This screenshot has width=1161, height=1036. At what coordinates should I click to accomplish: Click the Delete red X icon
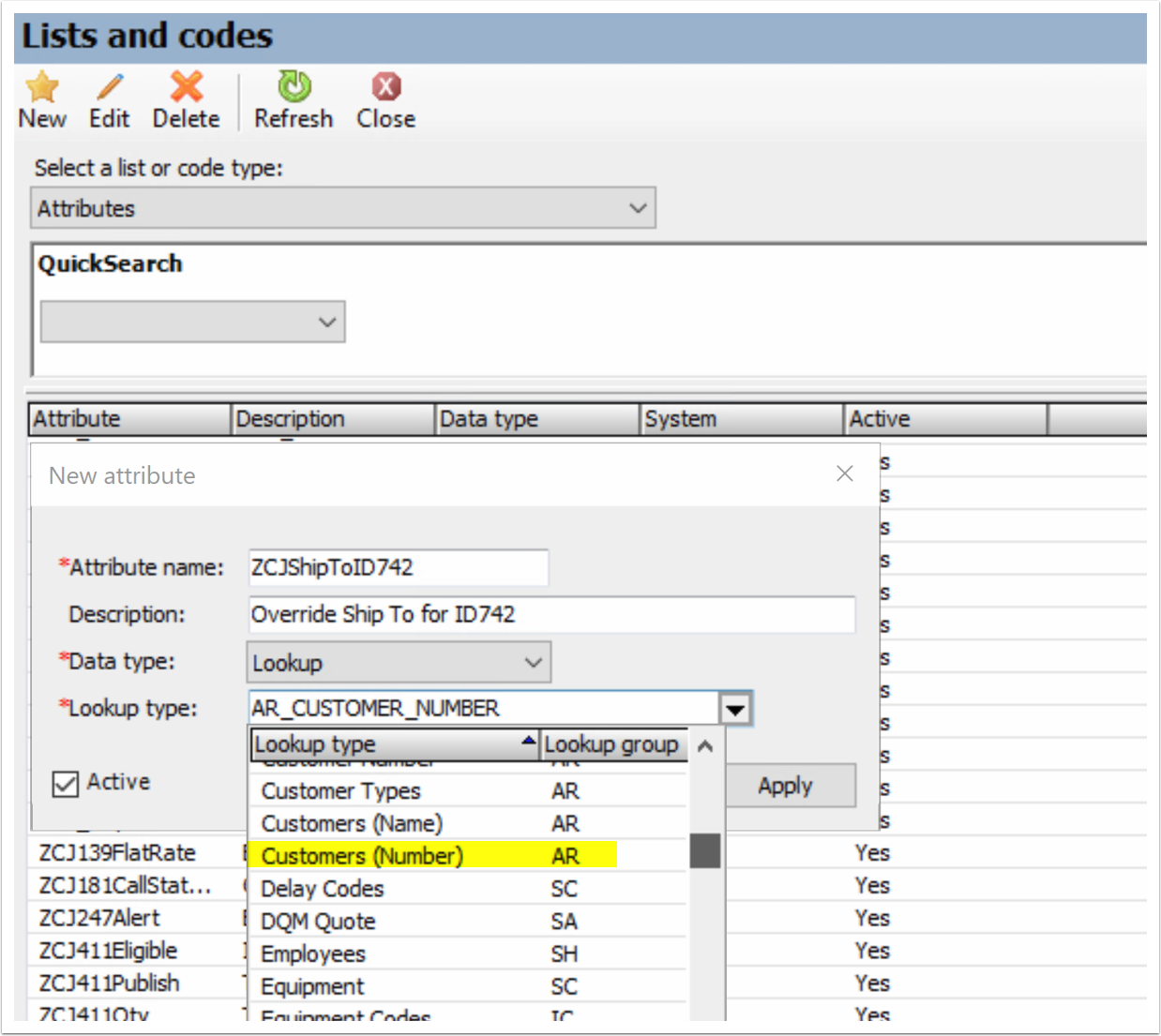(x=187, y=86)
